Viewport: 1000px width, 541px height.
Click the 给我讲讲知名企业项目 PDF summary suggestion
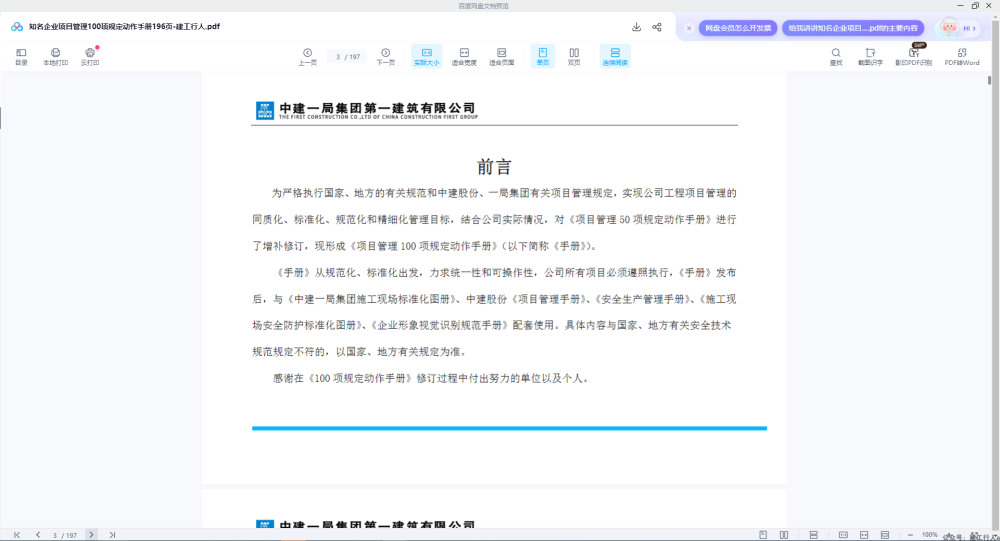coord(853,28)
